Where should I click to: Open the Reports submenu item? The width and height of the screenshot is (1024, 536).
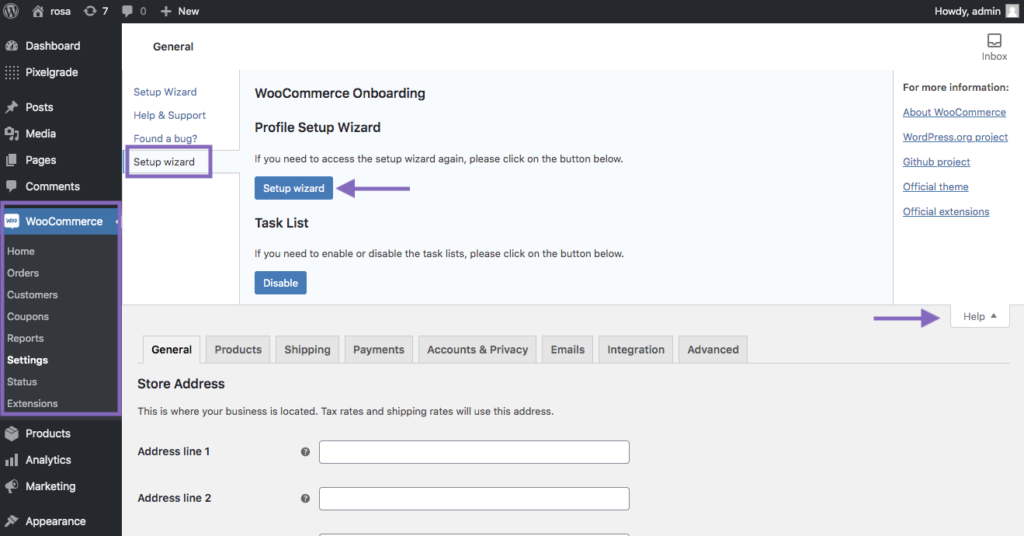(25, 338)
